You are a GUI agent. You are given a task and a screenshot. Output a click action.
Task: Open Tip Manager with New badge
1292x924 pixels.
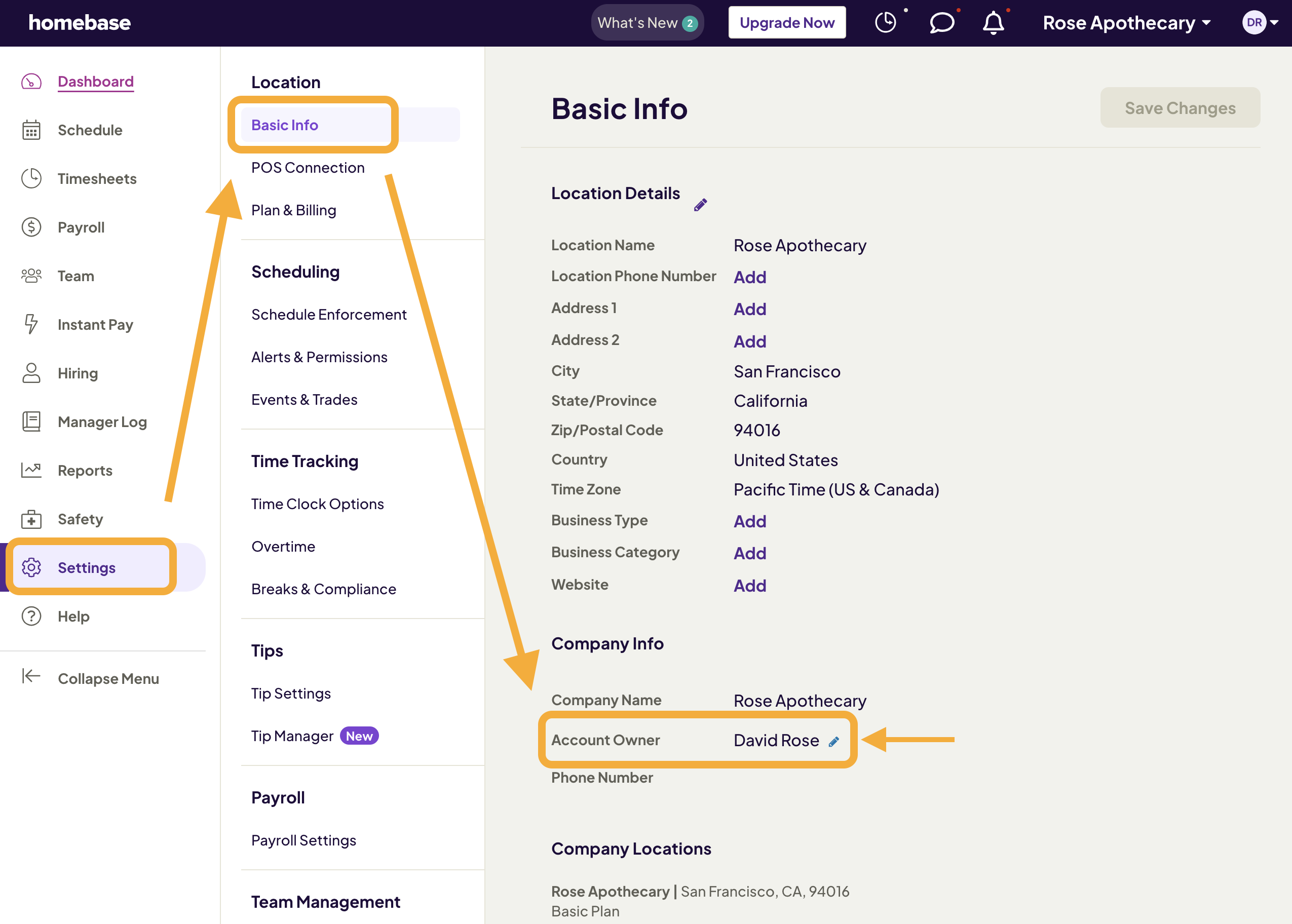tap(315, 736)
